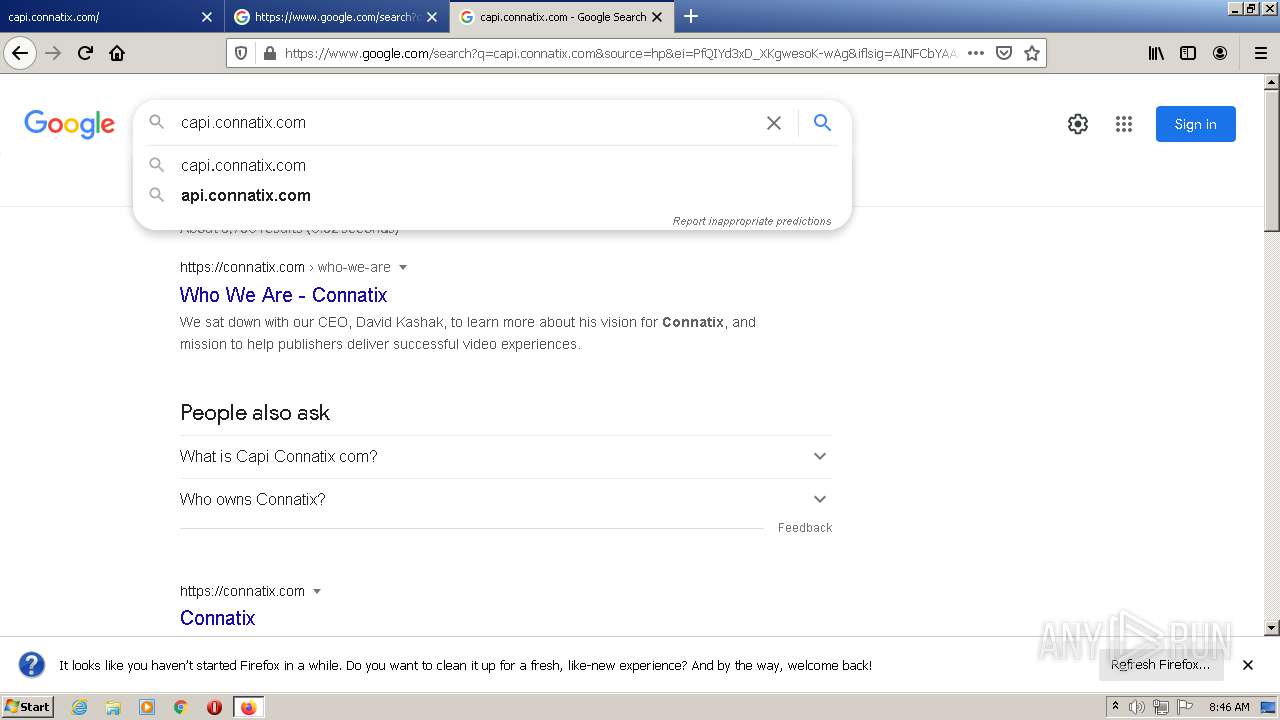Screen dimensions: 1280x720
Task: Open Firefox hamburger menu
Action: [1260, 53]
